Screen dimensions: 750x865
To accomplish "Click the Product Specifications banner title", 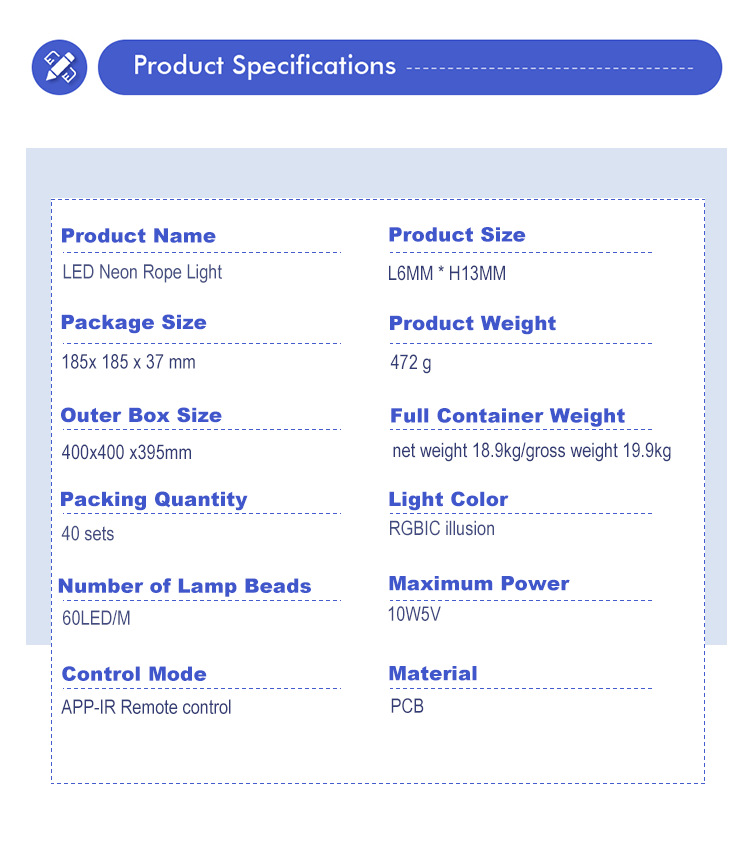I will coord(265,66).
